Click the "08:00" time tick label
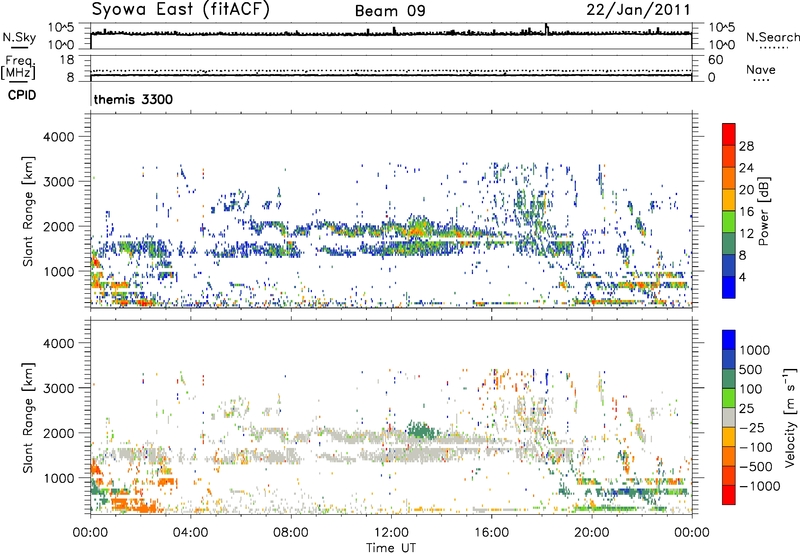This screenshot has width=800, height=554. 291,533
